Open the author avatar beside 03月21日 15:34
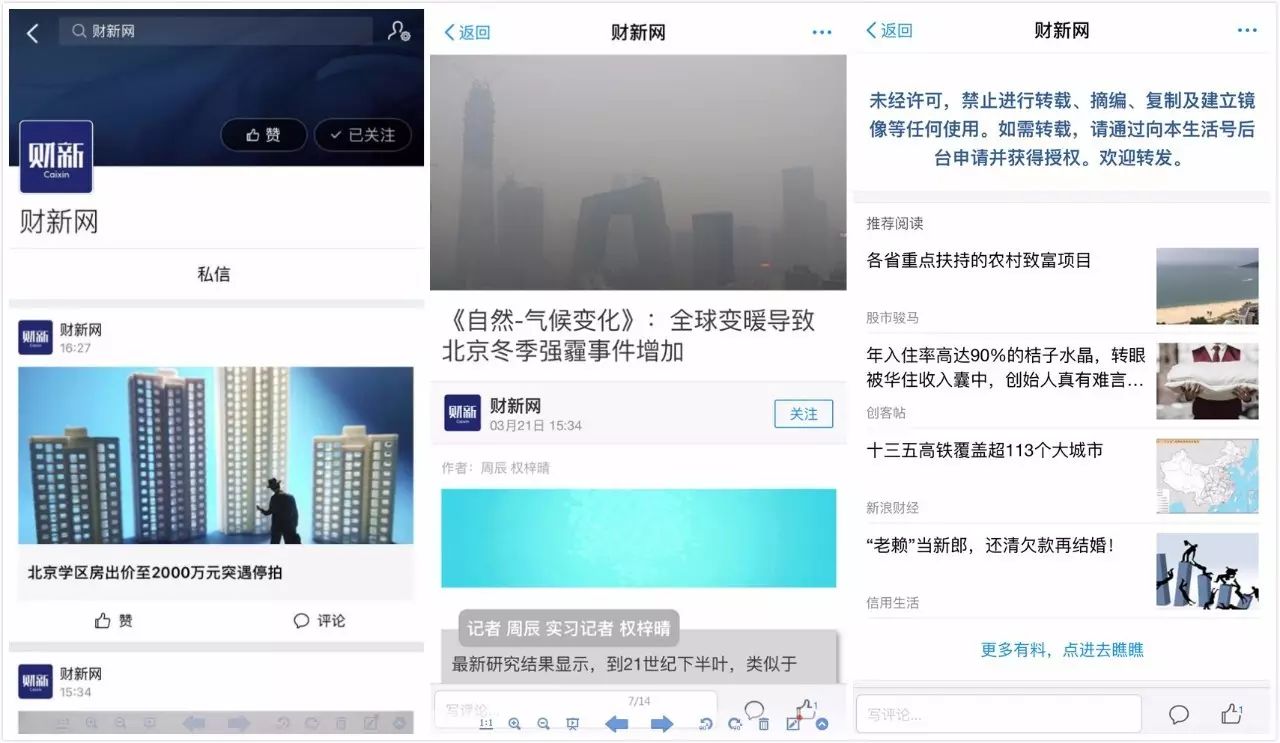This screenshot has width=1280, height=743. [462, 413]
